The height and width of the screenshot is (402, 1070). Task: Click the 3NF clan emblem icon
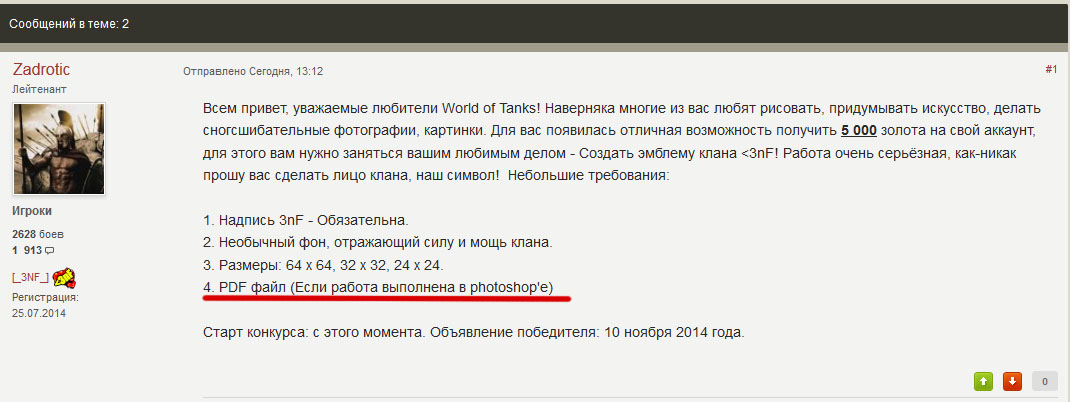tap(64, 278)
